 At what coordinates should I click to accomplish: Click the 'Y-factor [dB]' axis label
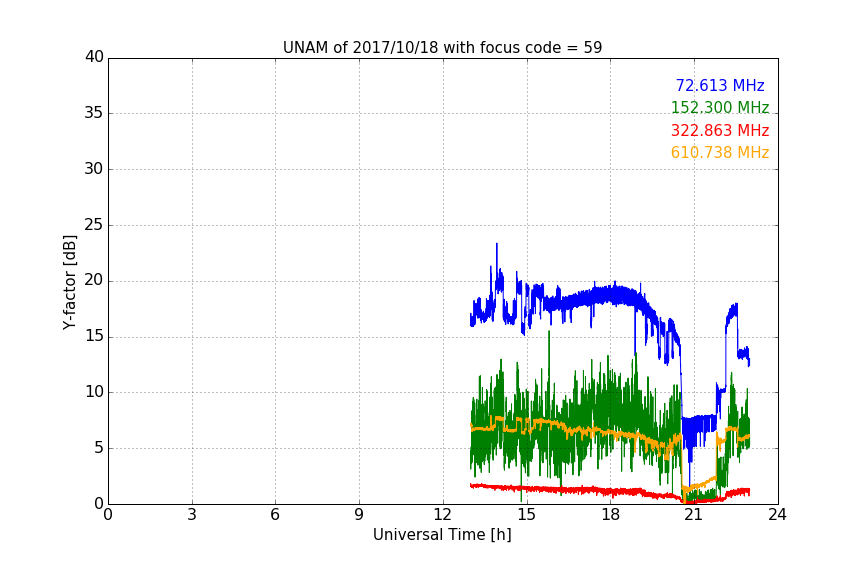[69, 282]
